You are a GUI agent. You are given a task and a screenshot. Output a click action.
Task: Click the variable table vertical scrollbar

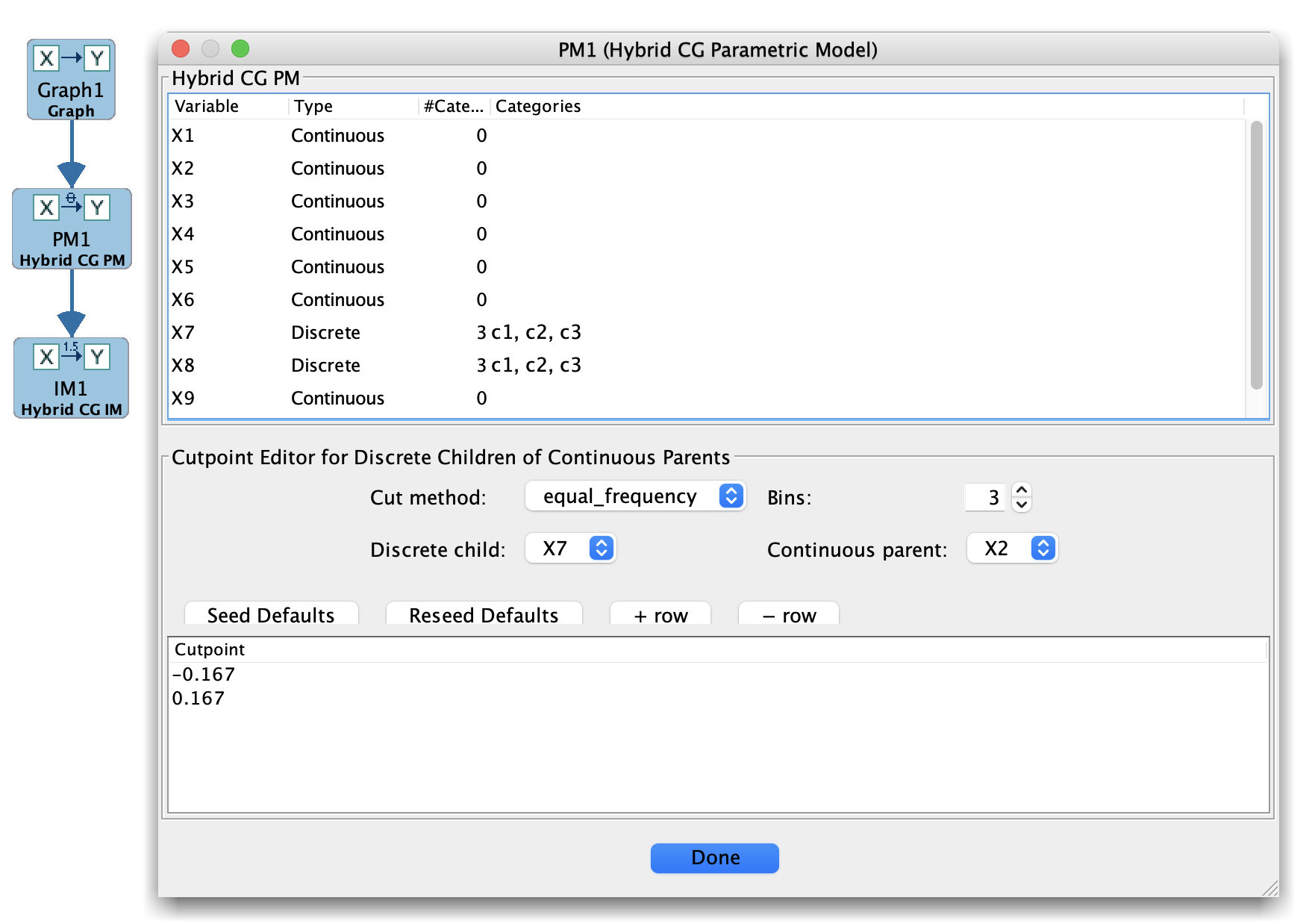pos(1257,255)
